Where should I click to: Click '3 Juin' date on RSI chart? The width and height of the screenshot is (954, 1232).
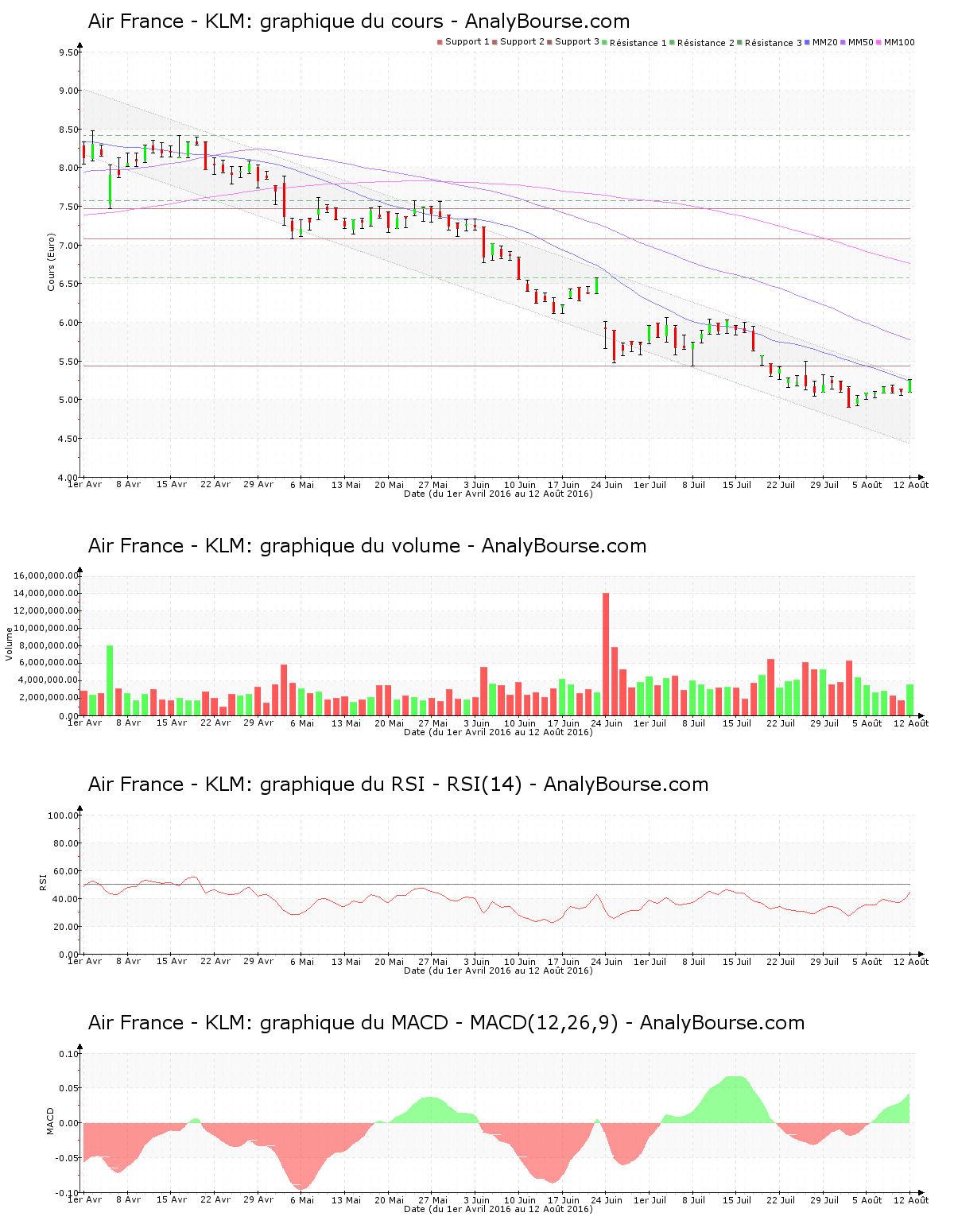[476, 962]
